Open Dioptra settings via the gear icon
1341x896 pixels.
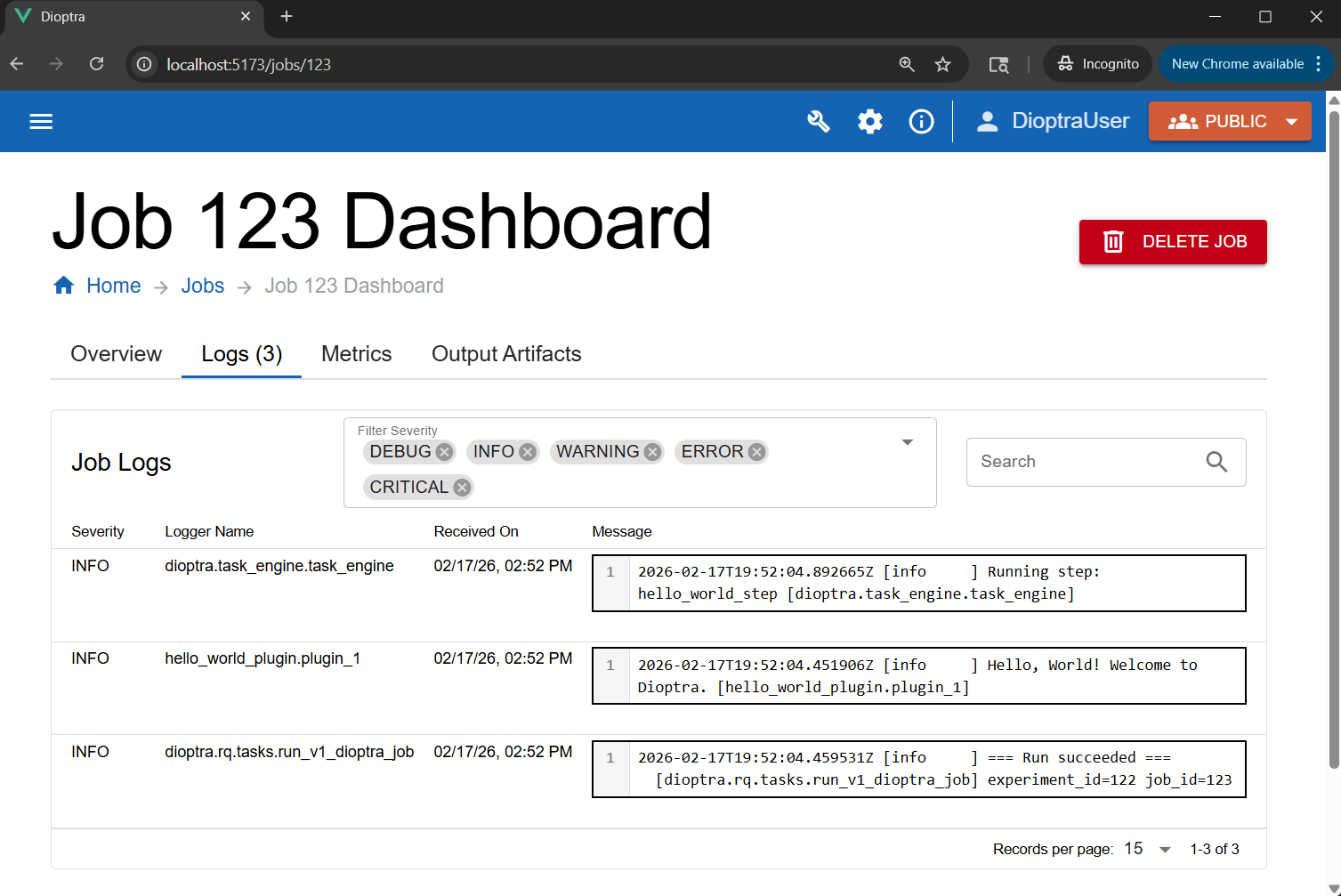(x=869, y=121)
